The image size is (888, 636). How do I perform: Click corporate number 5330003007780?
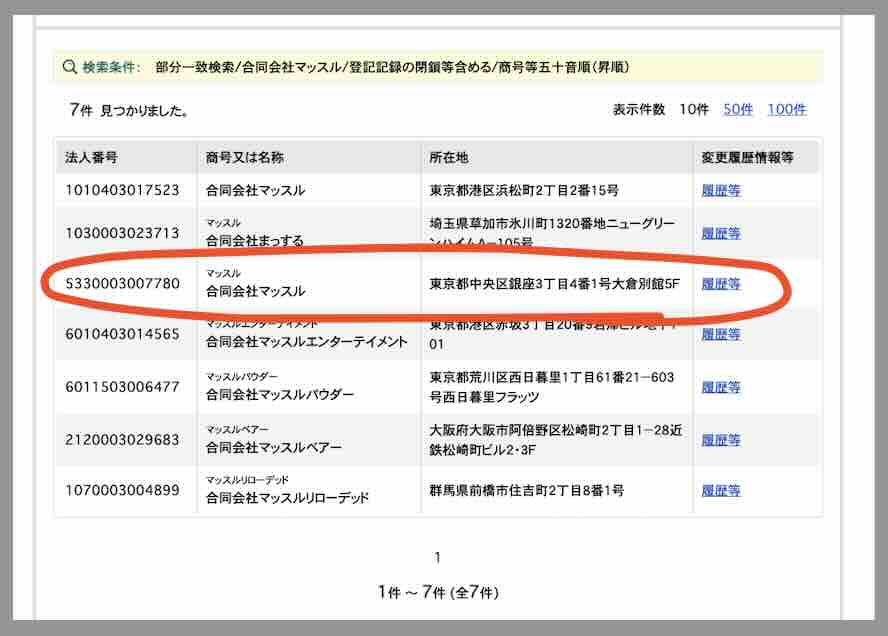click(x=123, y=284)
